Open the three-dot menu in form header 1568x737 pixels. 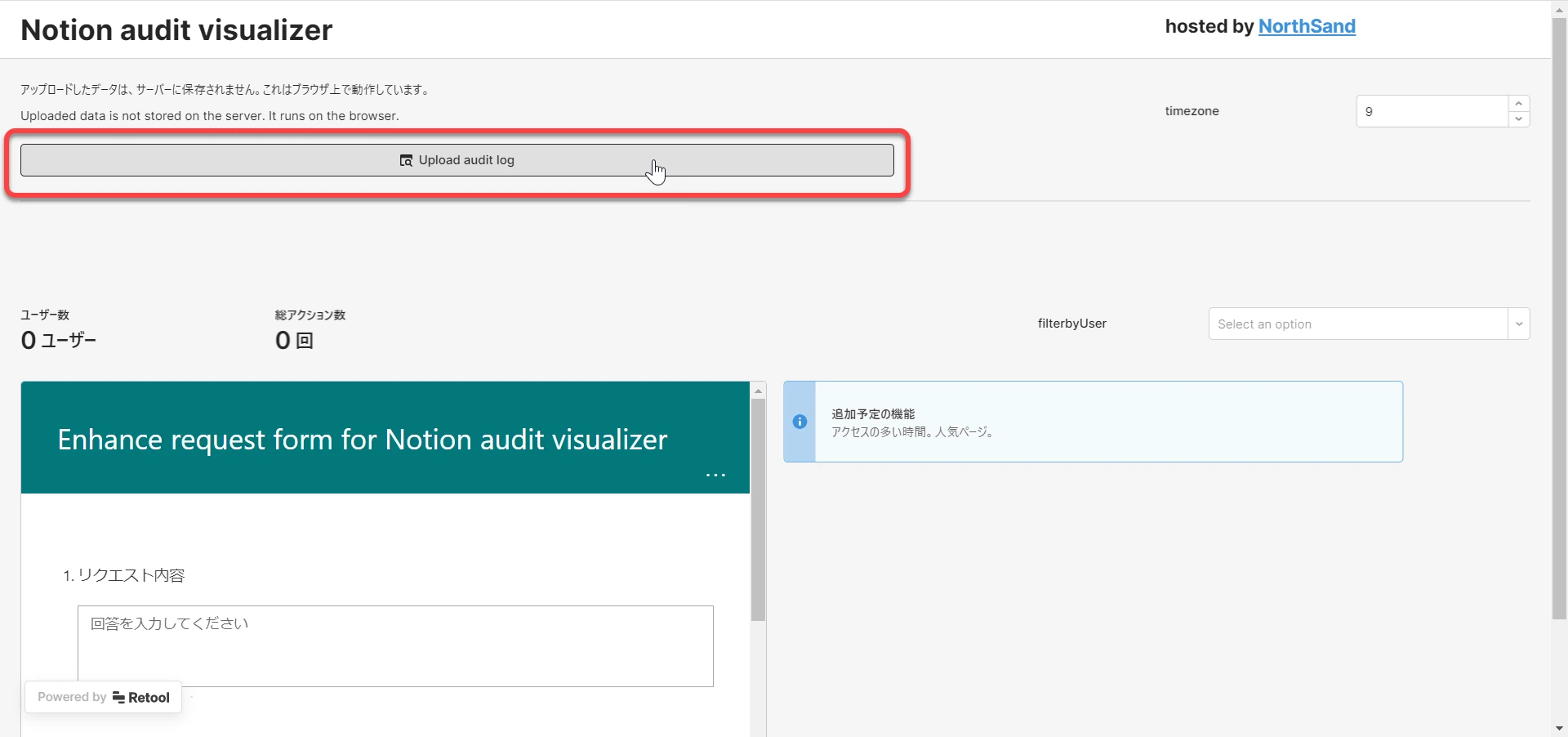point(715,475)
